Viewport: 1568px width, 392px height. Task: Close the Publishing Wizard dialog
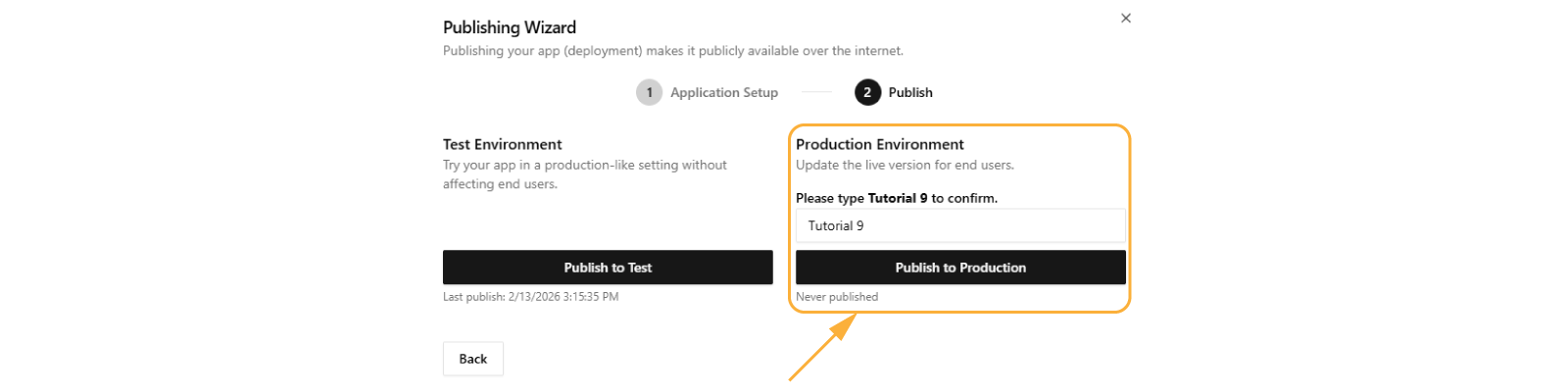click(x=1126, y=18)
